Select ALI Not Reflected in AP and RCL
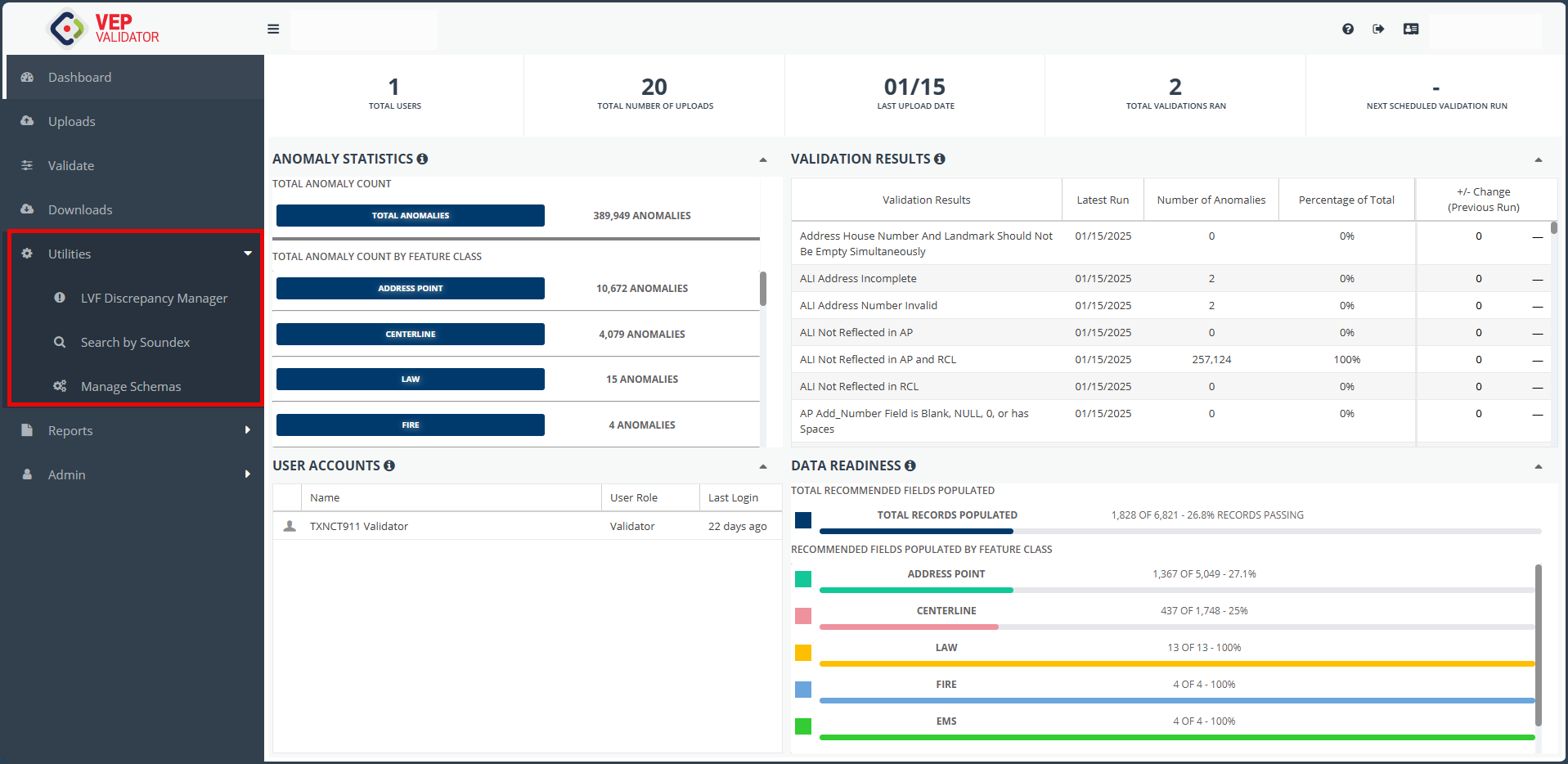The width and height of the screenshot is (1568, 764). click(1170, 359)
